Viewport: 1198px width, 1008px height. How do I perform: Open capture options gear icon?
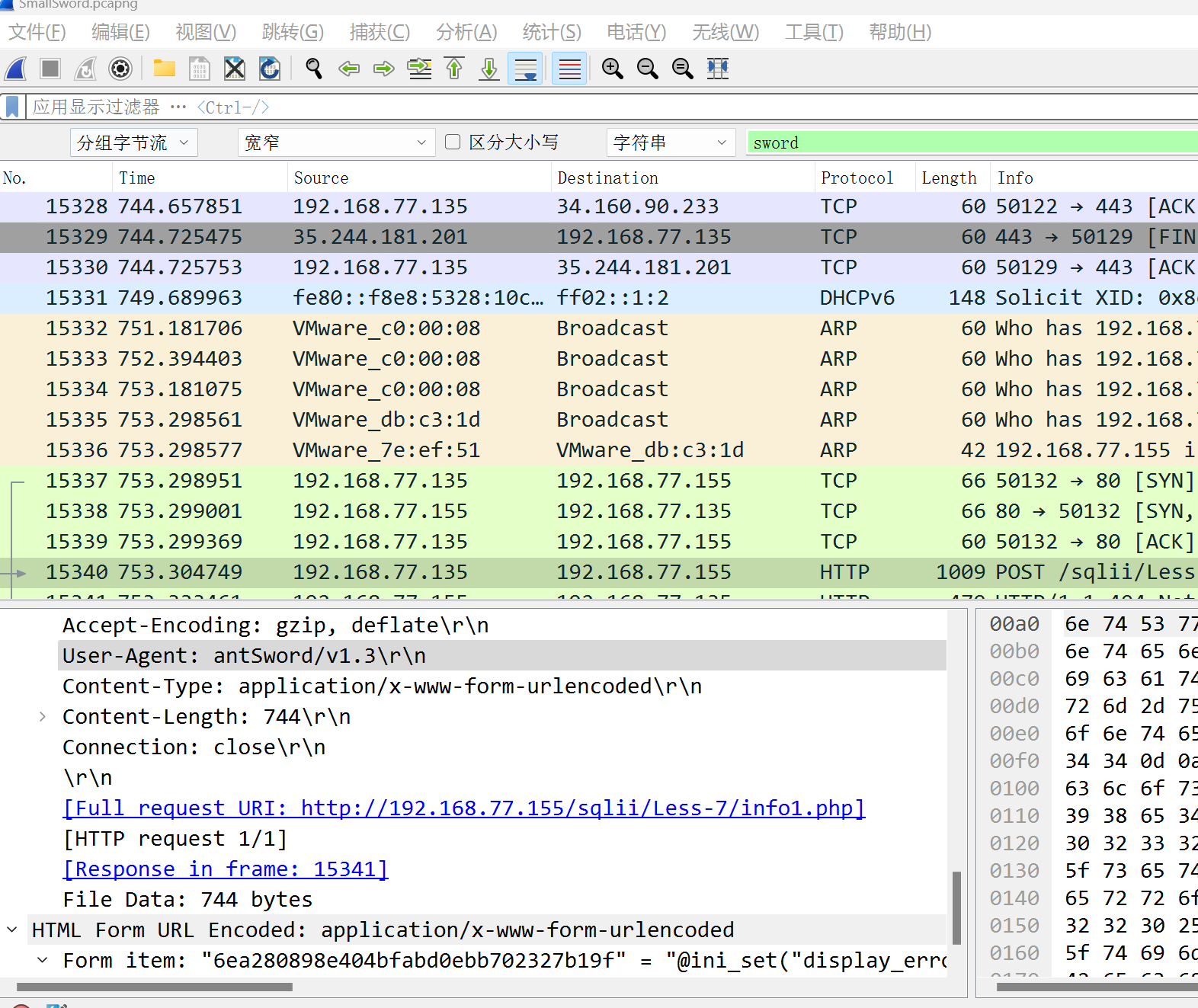[120, 69]
